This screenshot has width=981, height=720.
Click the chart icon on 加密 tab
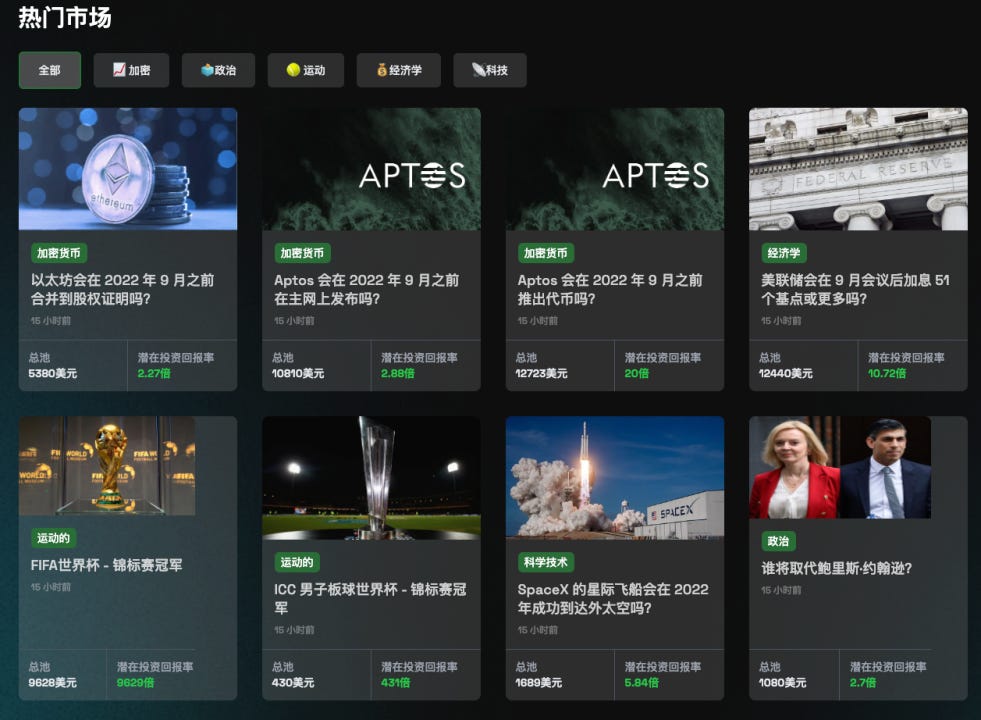(119, 70)
